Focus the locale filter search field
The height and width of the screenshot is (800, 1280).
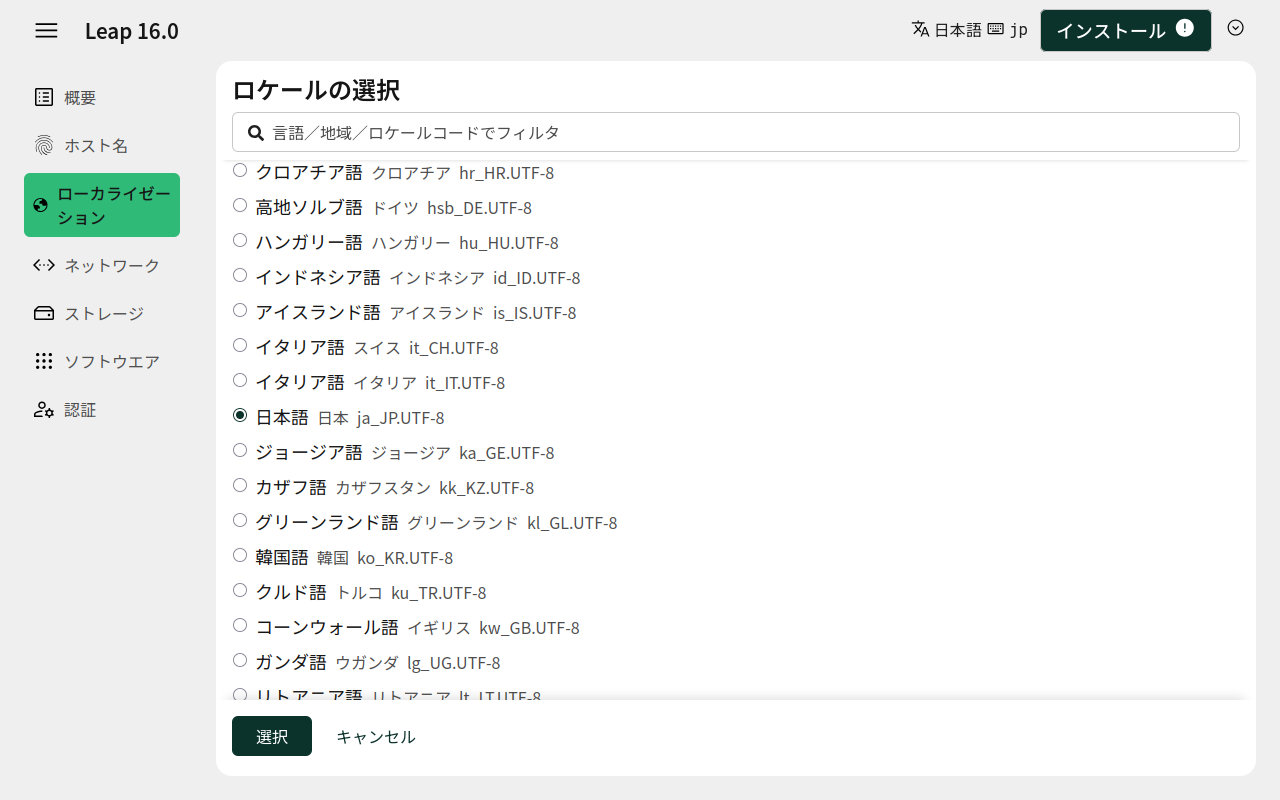tap(736, 132)
